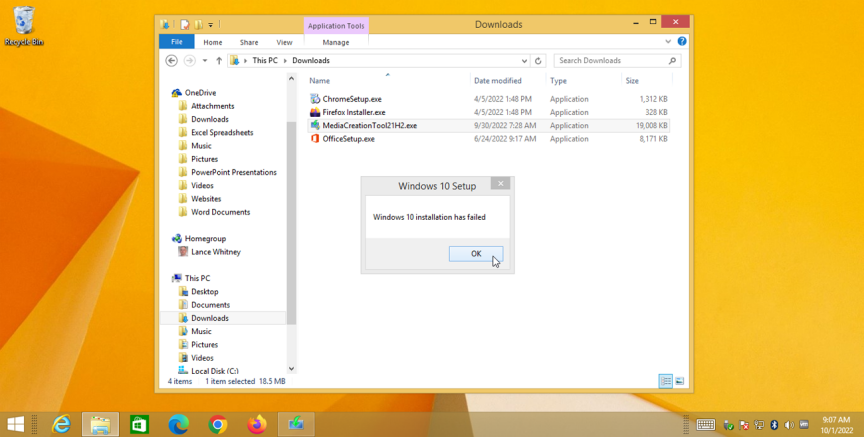Click the OfficeSetup.exe file name
The image size is (864, 437).
click(348, 139)
